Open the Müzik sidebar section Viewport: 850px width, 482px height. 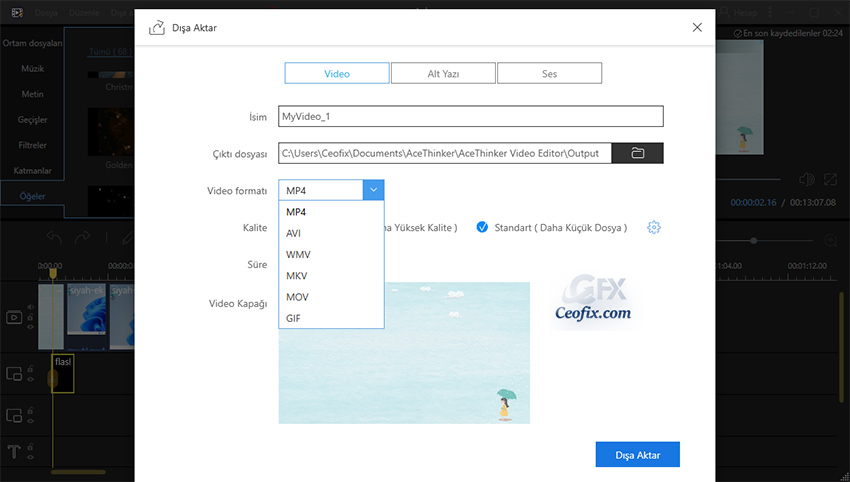coord(33,68)
